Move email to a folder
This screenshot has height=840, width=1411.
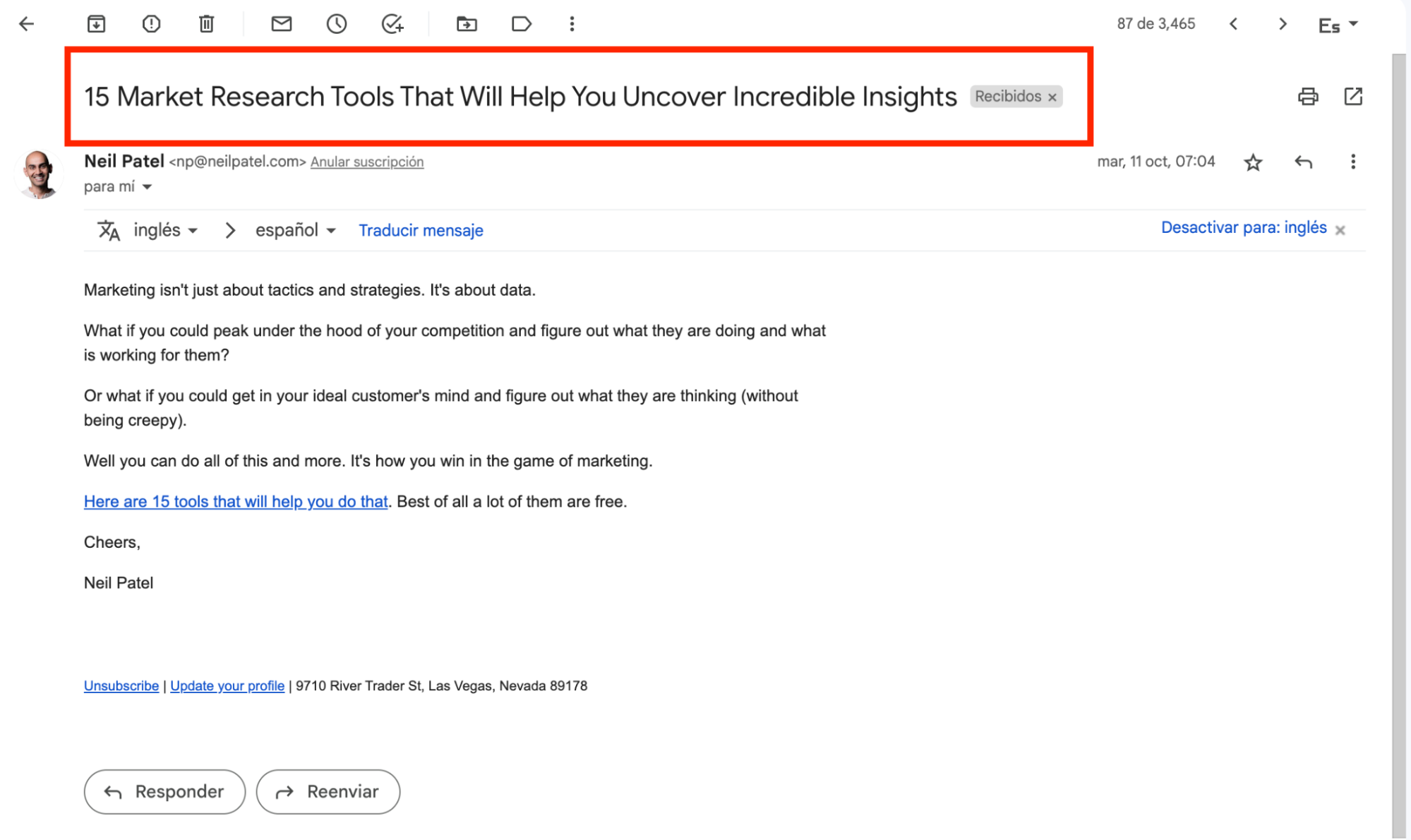click(x=467, y=24)
